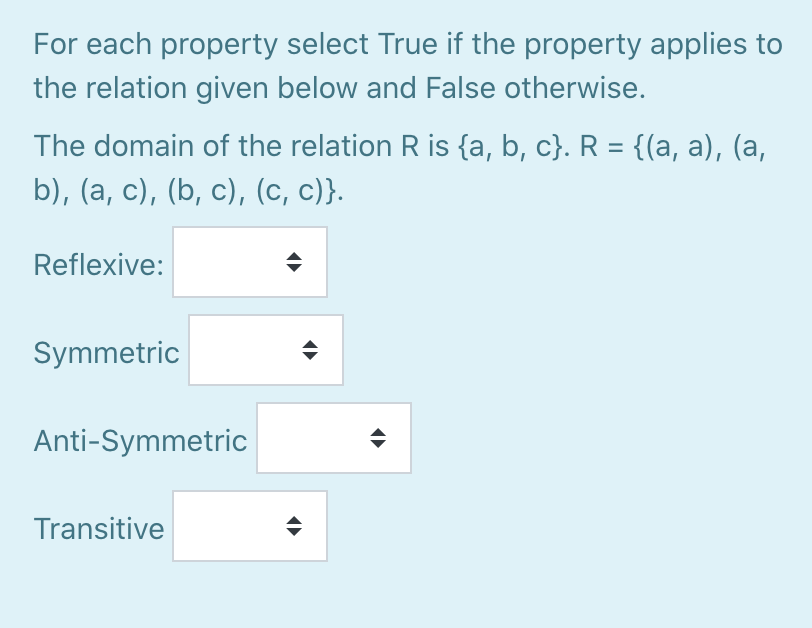The image size is (812, 628).
Task: Click the Reflexive label text
Action: (x=98, y=264)
